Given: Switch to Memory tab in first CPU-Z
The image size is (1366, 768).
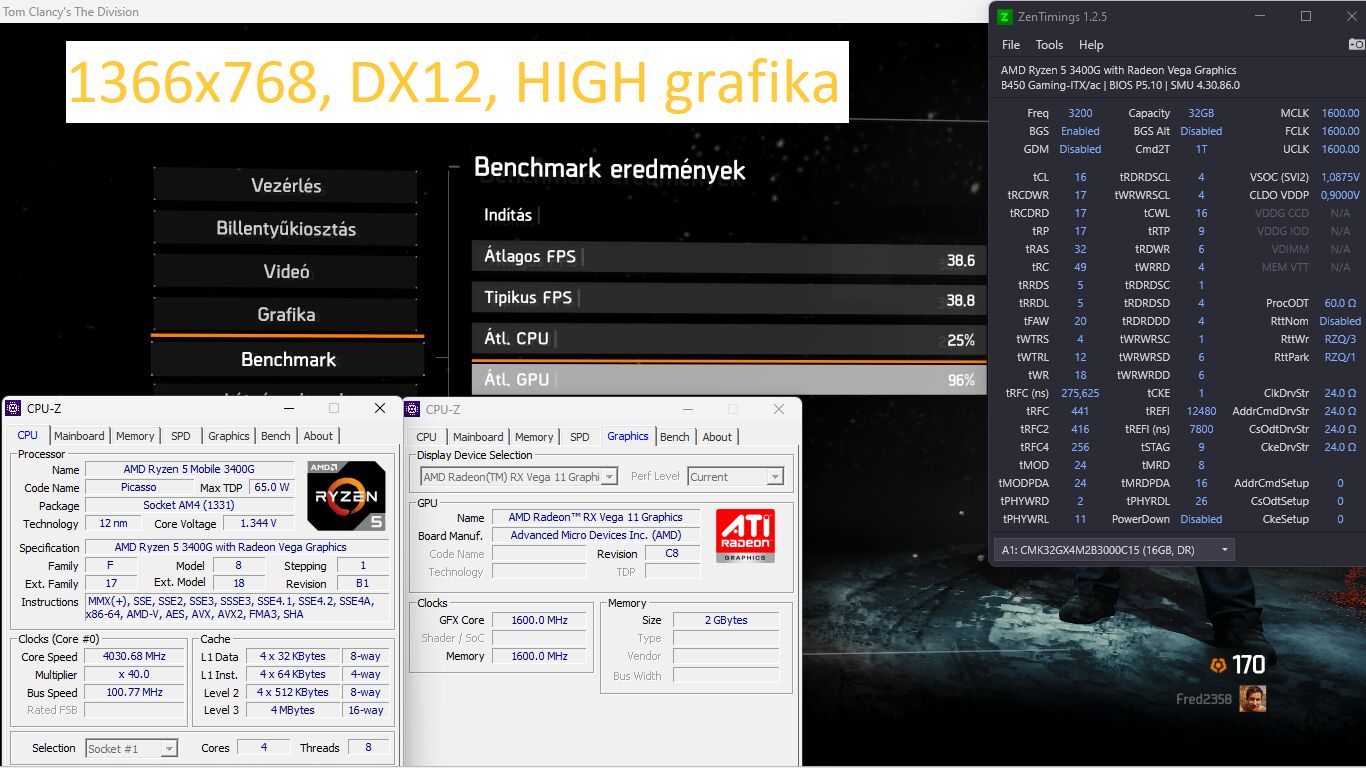Looking at the screenshot, I should click(x=135, y=436).
